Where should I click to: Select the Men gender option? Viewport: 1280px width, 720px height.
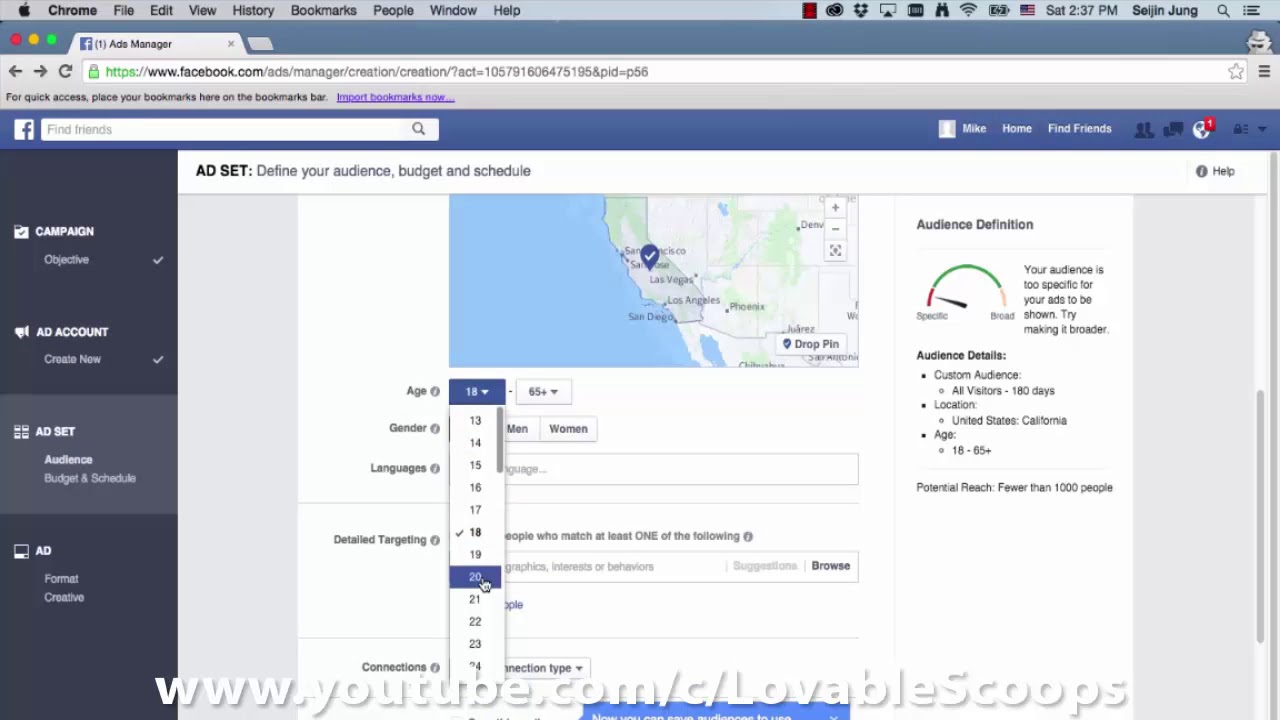point(517,429)
